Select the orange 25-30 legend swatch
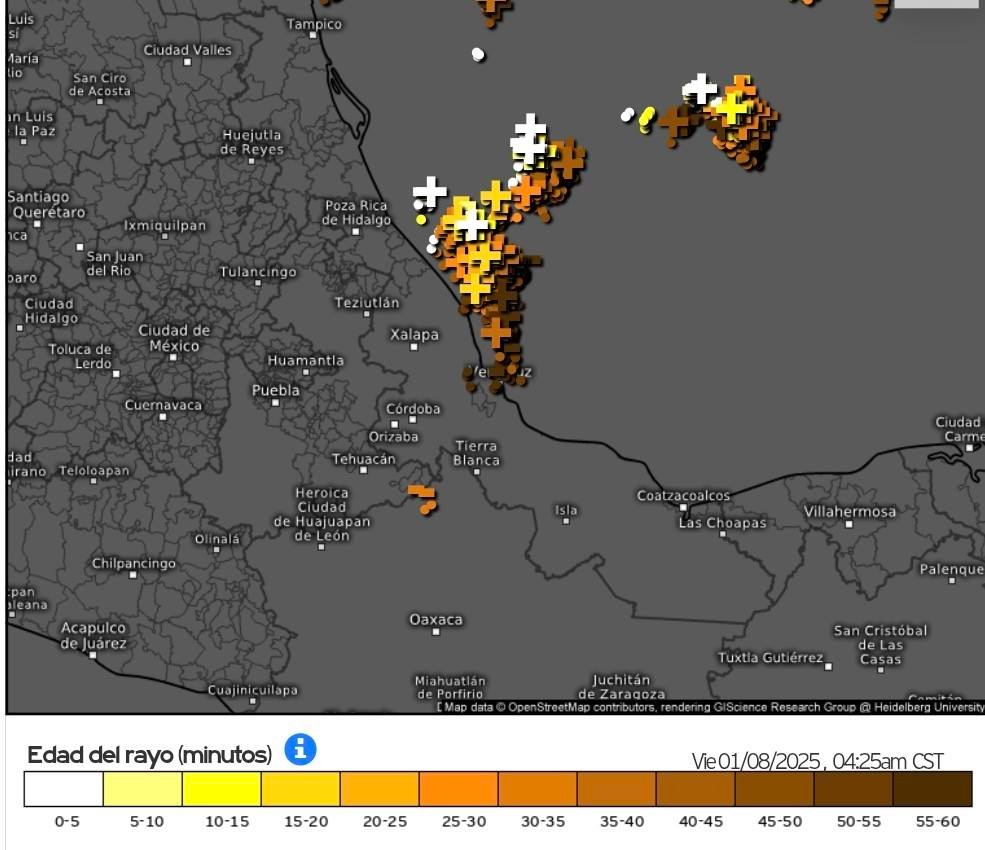985x850 pixels. pyautogui.click(x=459, y=789)
